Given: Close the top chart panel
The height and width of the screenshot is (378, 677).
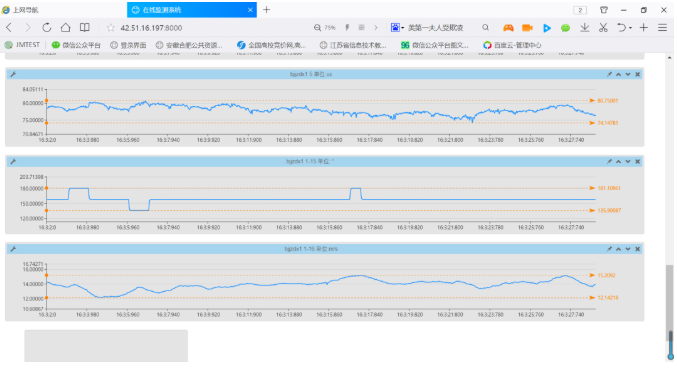Looking at the screenshot, I should 637,74.
